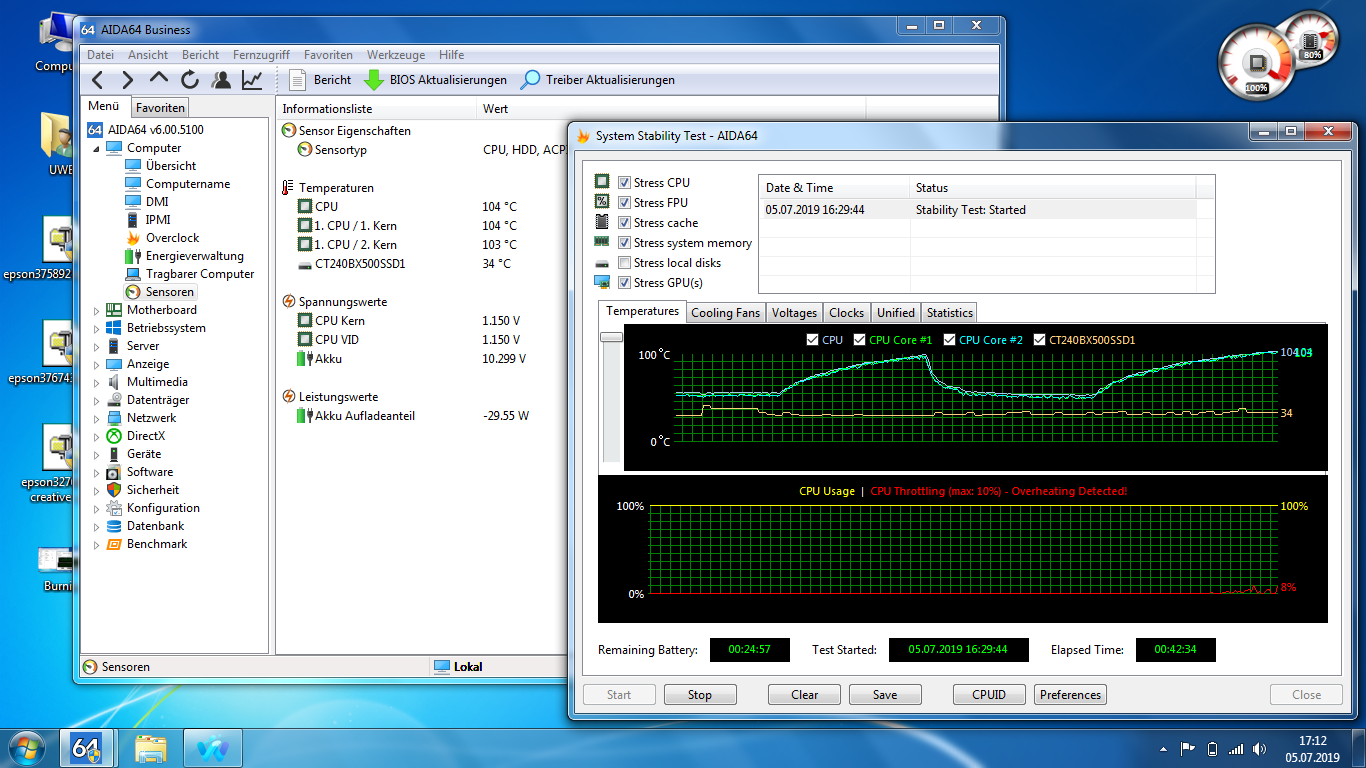Uncheck Stress CPU

pyautogui.click(x=624, y=183)
